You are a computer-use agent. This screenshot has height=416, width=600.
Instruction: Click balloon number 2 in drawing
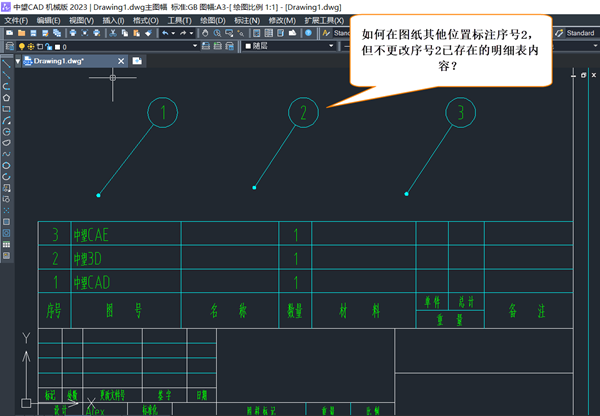(303, 113)
